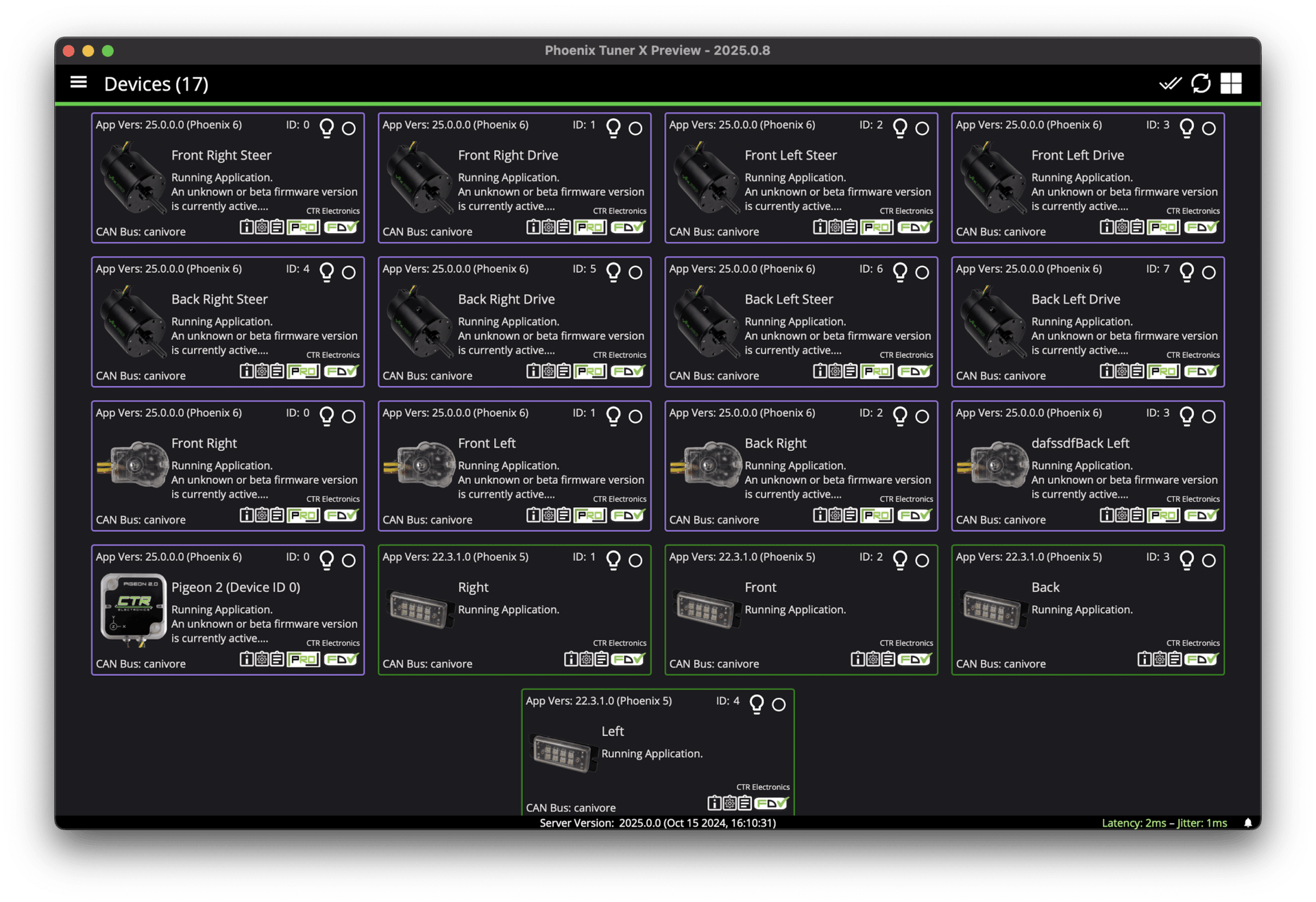This screenshot has width=1316, height=902.
Task: Click the Back Right Steer device title
Action: tap(219, 299)
